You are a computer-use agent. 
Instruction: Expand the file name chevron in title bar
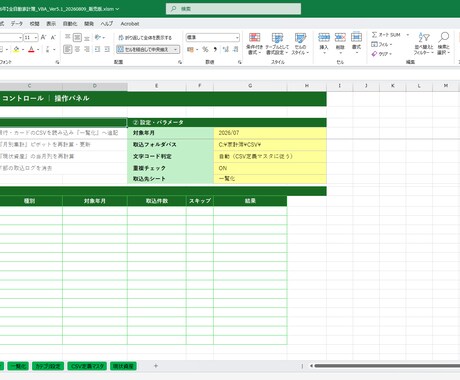coord(117,9)
